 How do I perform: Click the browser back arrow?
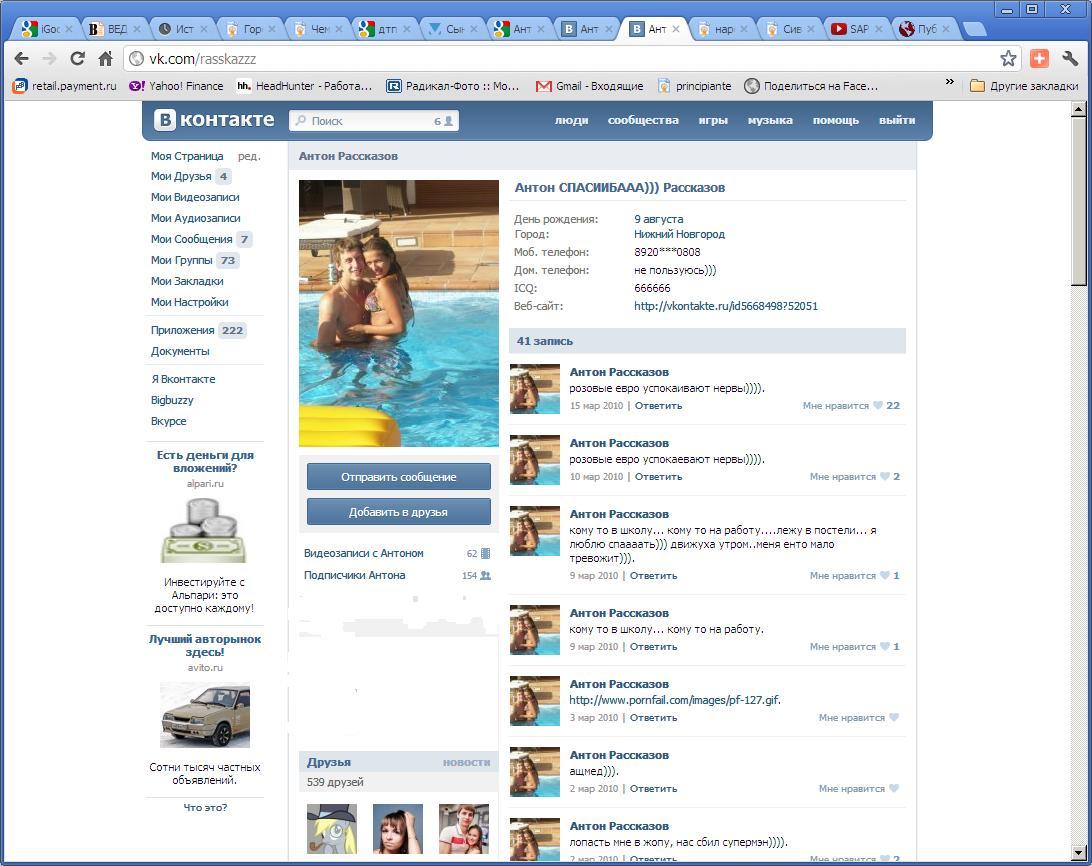21,59
